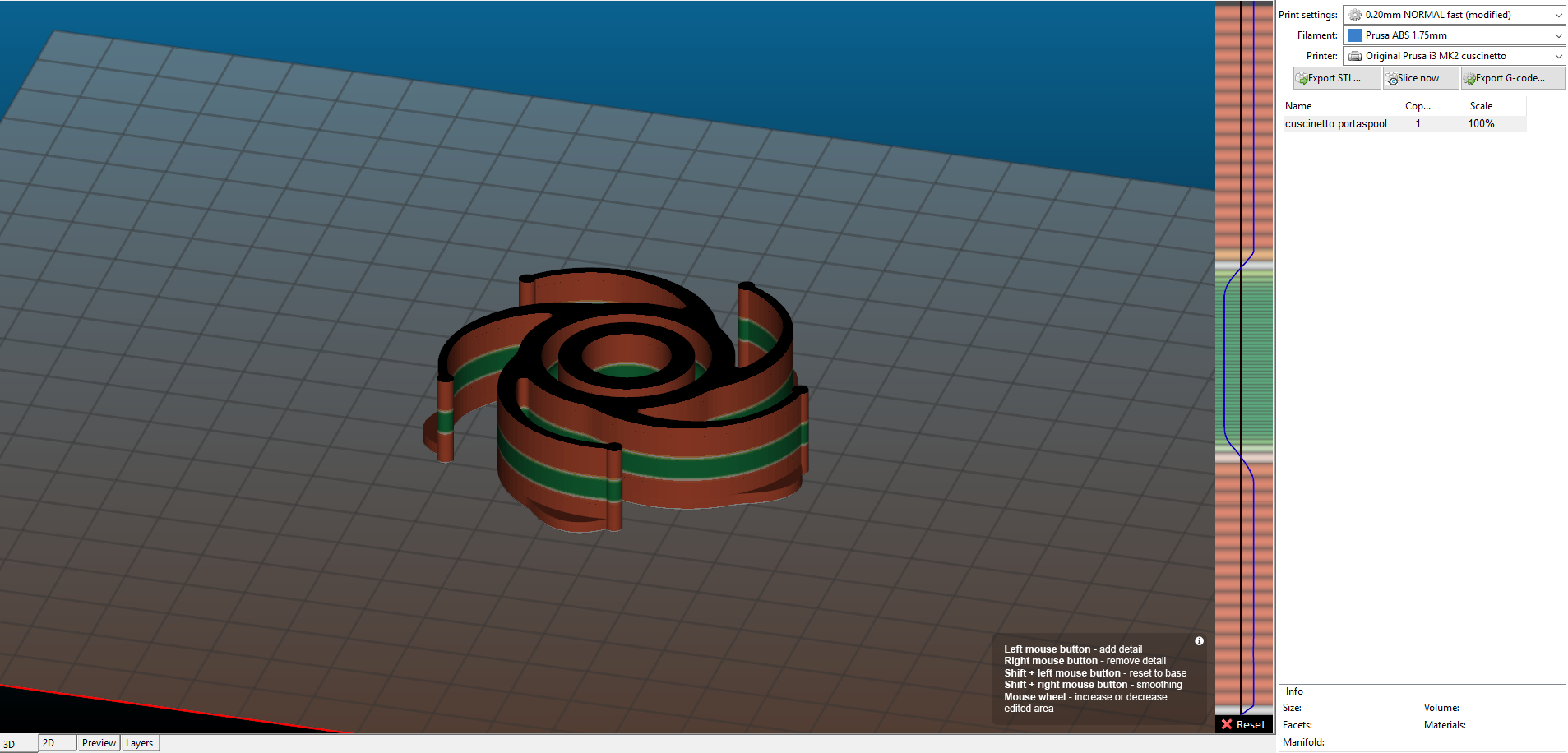Click the red X Reset icon
The height and width of the screenshot is (753, 1568).
(x=1227, y=724)
